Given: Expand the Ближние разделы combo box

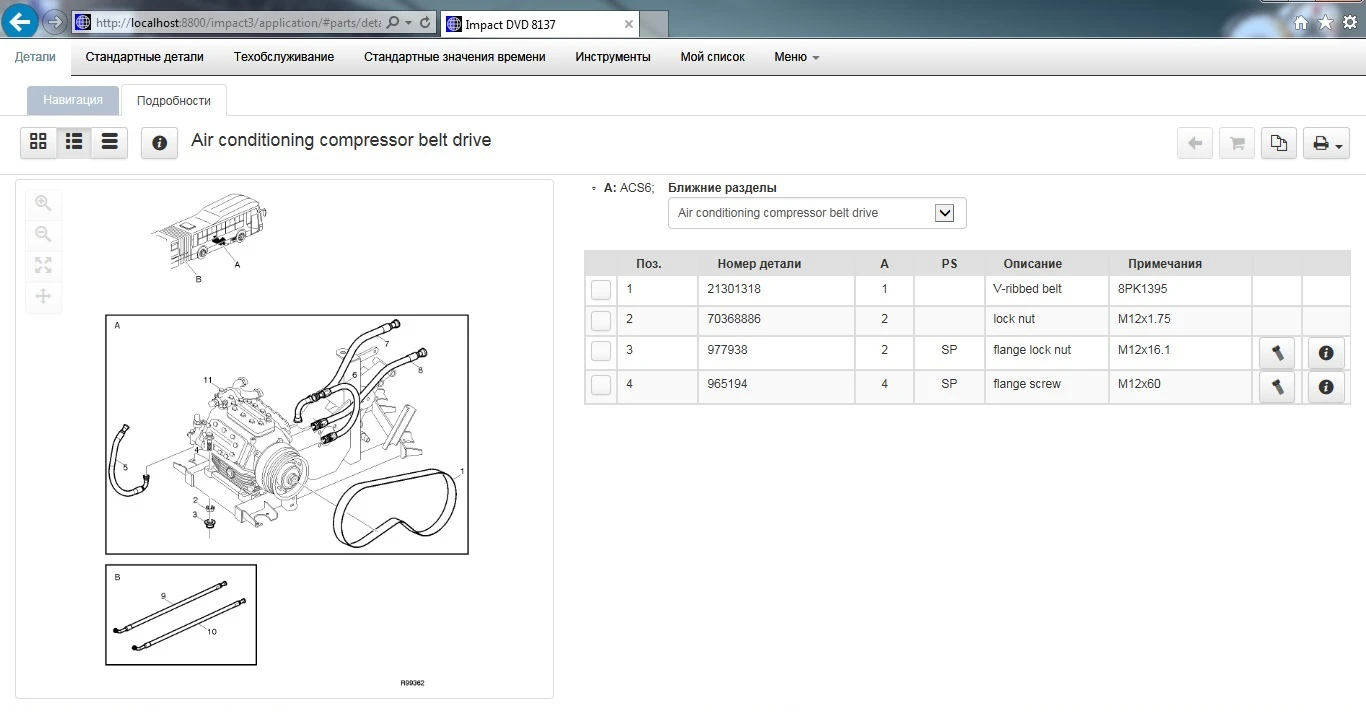Looking at the screenshot, I should coord(817,213).
